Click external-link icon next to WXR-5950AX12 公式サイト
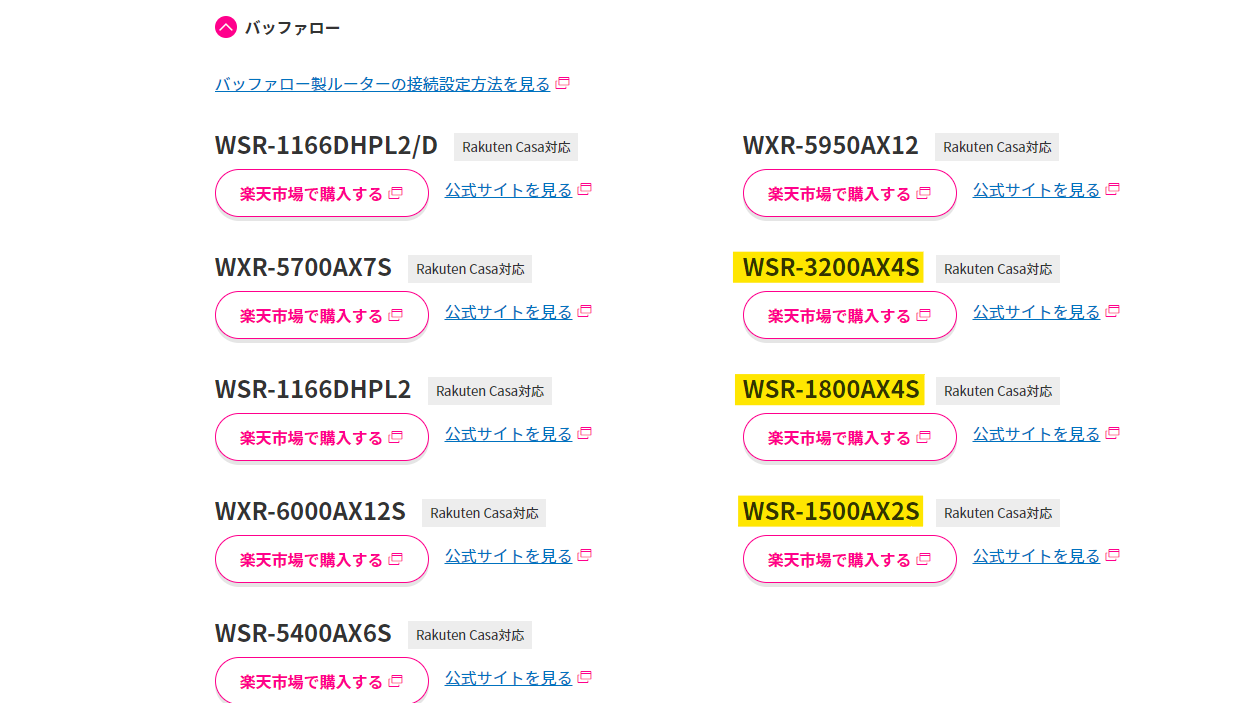This screenshot has height=703, width=1245. 1112,189
